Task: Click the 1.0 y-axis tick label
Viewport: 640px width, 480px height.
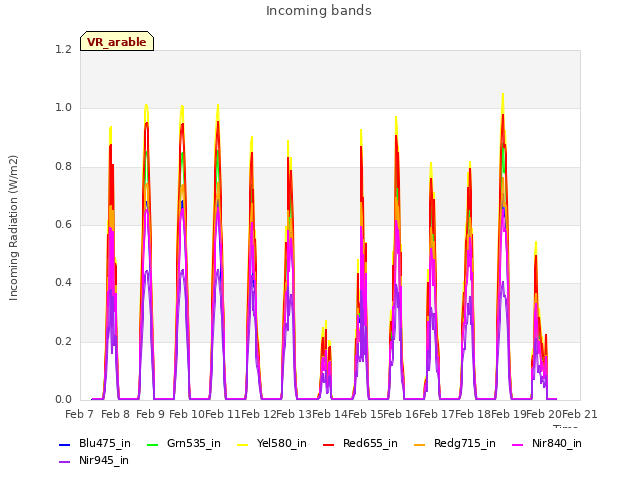Action: click(x=63, y=108)
